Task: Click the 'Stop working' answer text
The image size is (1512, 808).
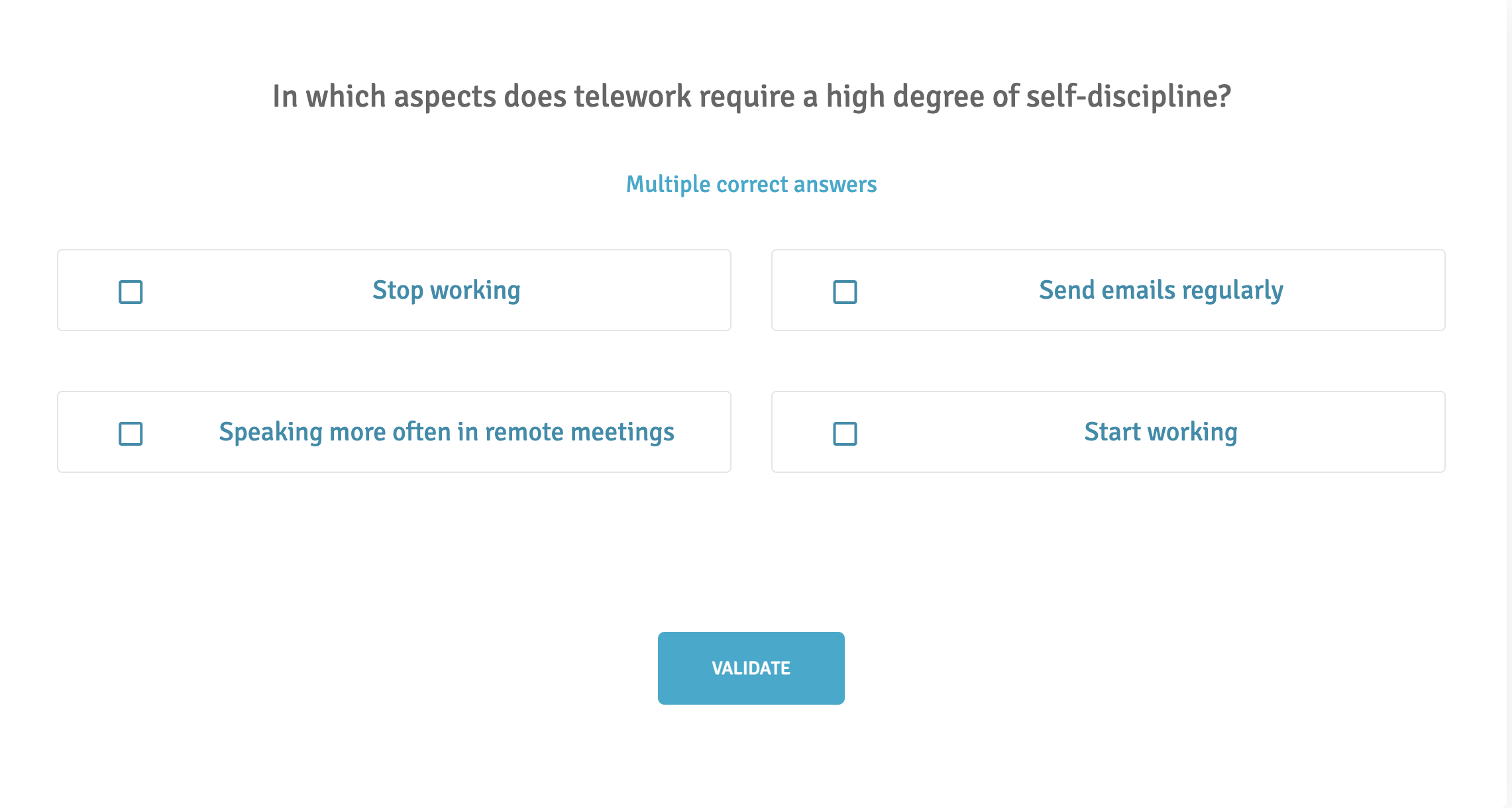Action: pos(446,291)
